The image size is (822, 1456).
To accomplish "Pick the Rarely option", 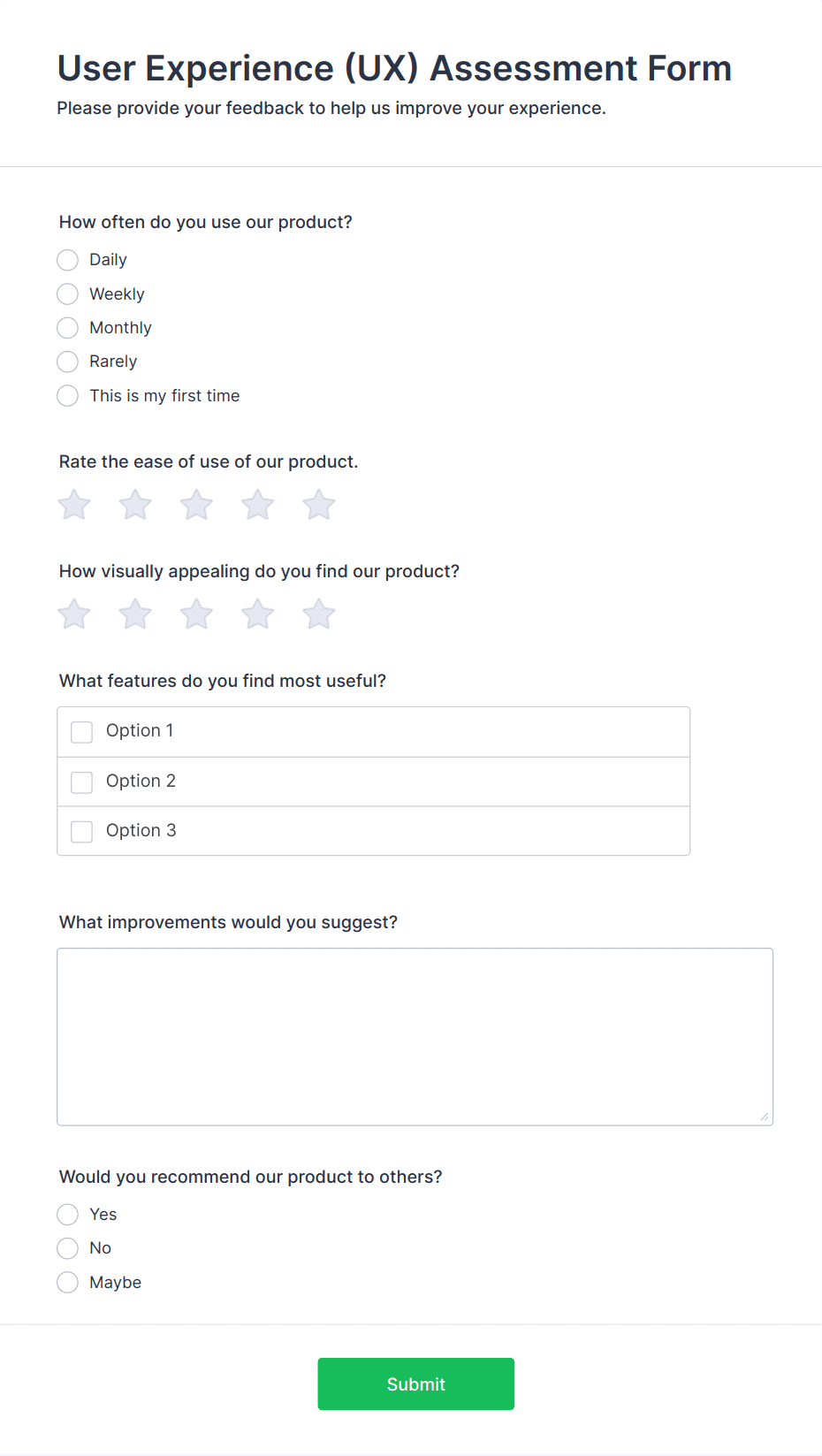I will [68, 362].
